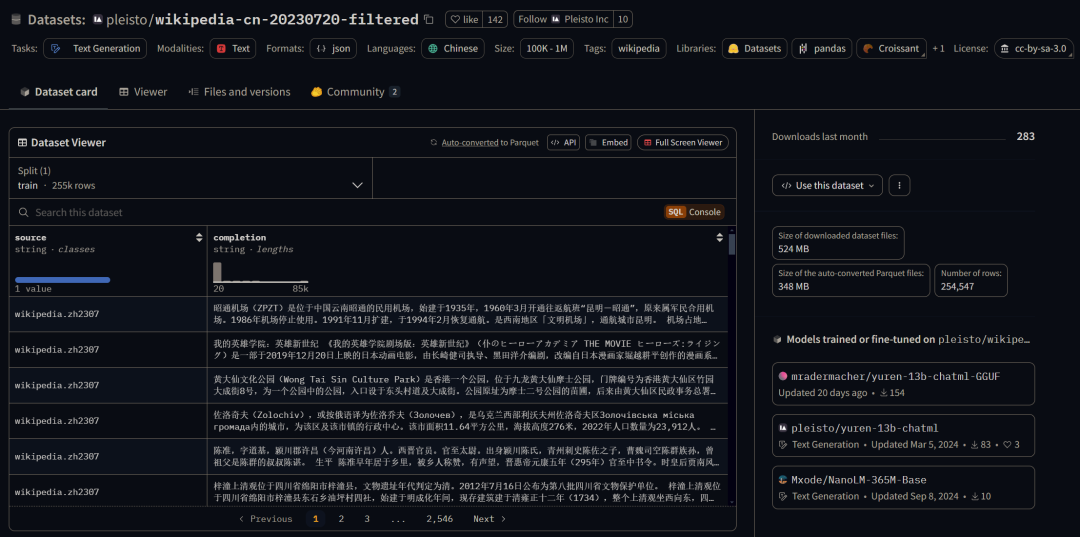Click the table vertical scrollbar
This screenshot has width=1080, height=537.
732,244
